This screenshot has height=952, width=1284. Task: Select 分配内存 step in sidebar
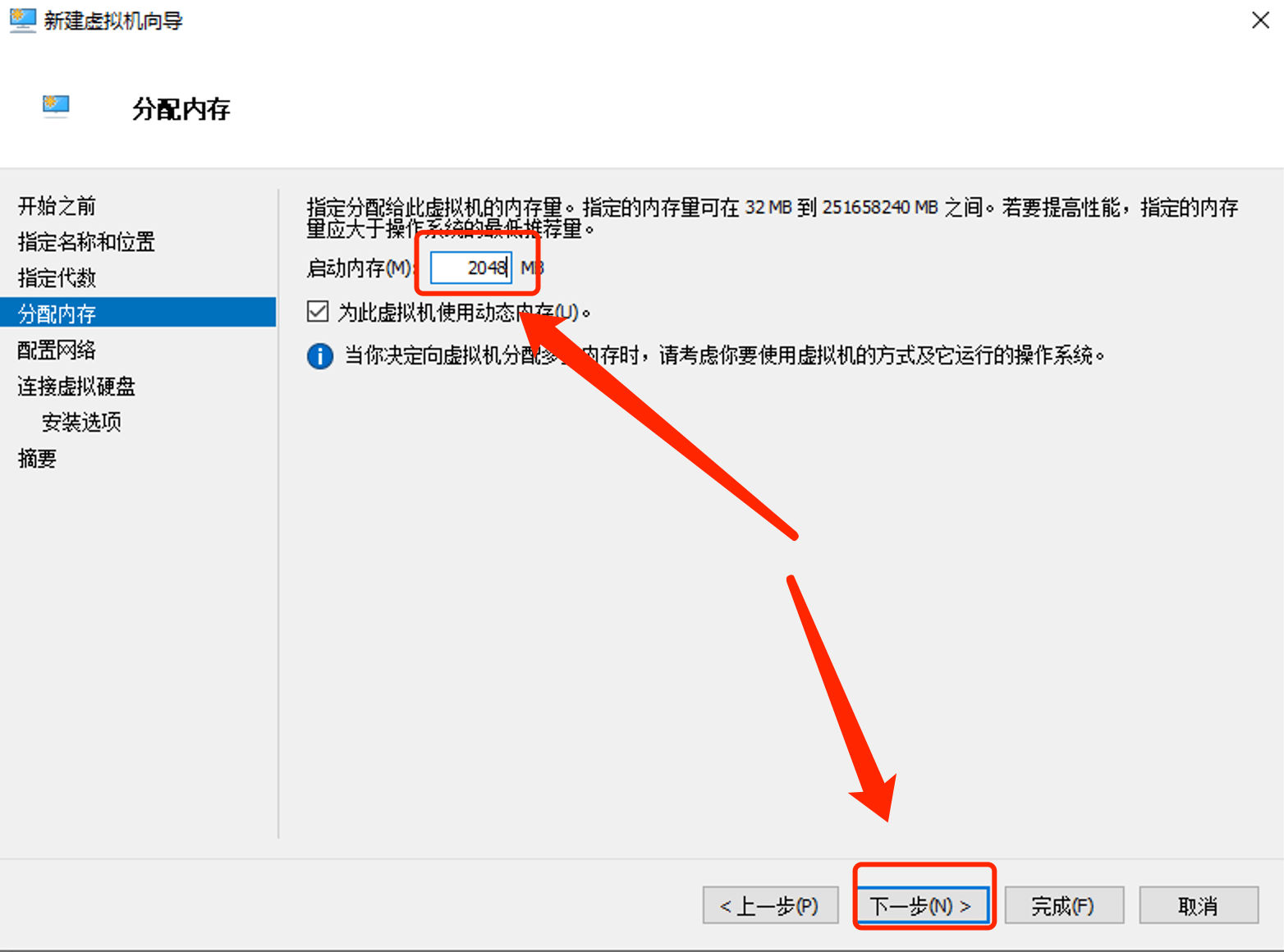(x=138, y=313)
